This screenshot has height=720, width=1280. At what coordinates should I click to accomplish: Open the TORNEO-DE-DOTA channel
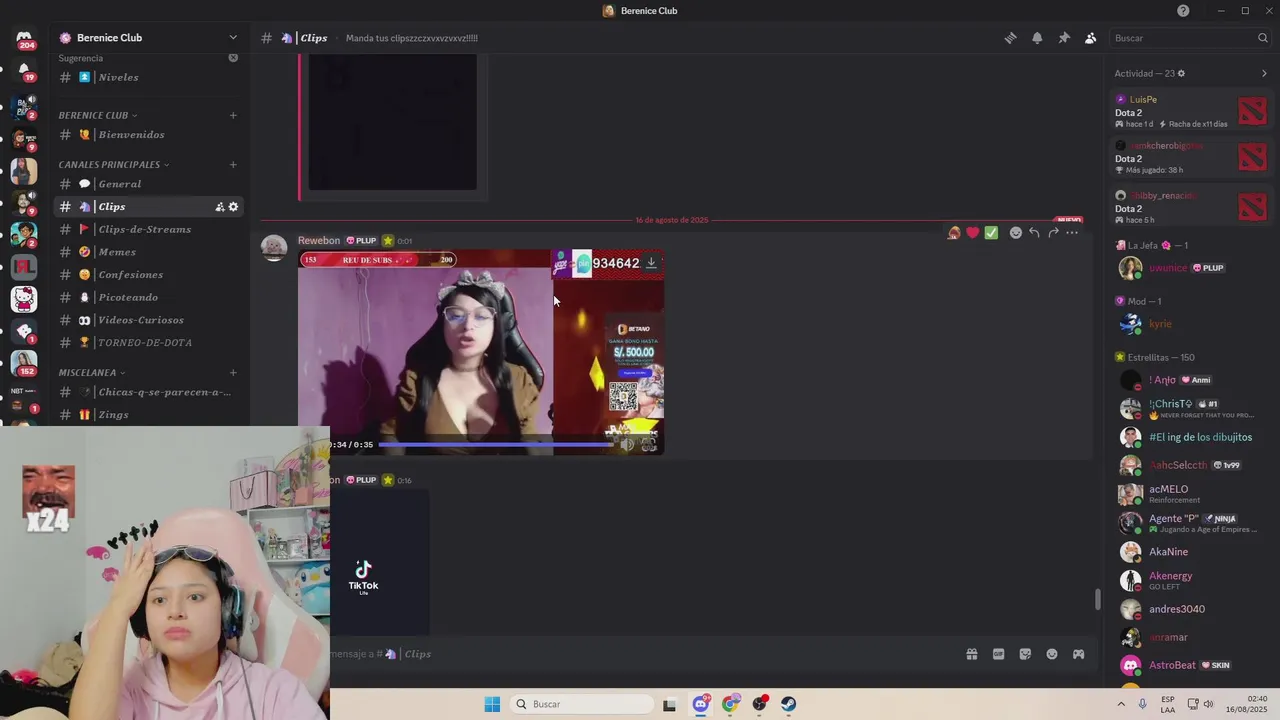point(145,343)
